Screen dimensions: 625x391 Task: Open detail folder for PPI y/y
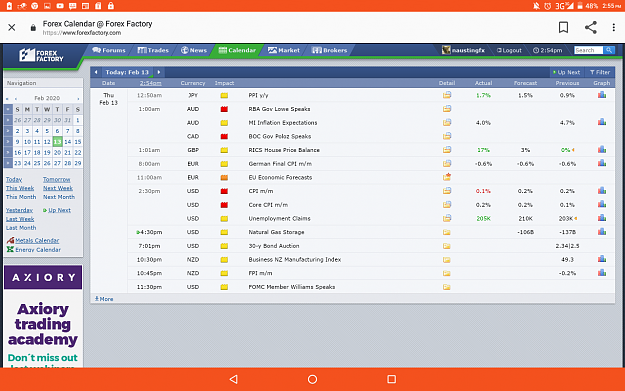446,95
